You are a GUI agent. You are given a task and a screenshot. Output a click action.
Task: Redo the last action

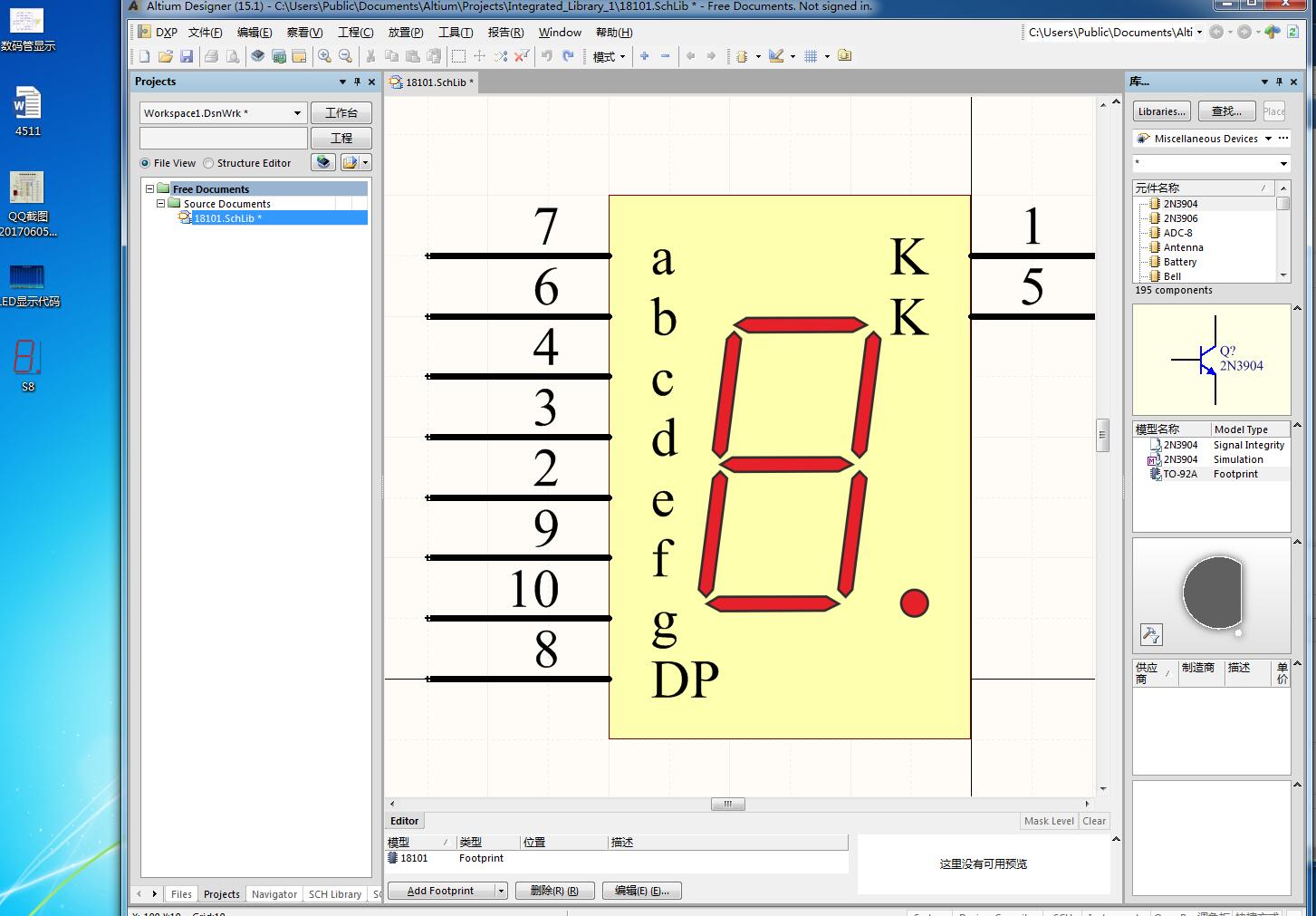(568, 56)
